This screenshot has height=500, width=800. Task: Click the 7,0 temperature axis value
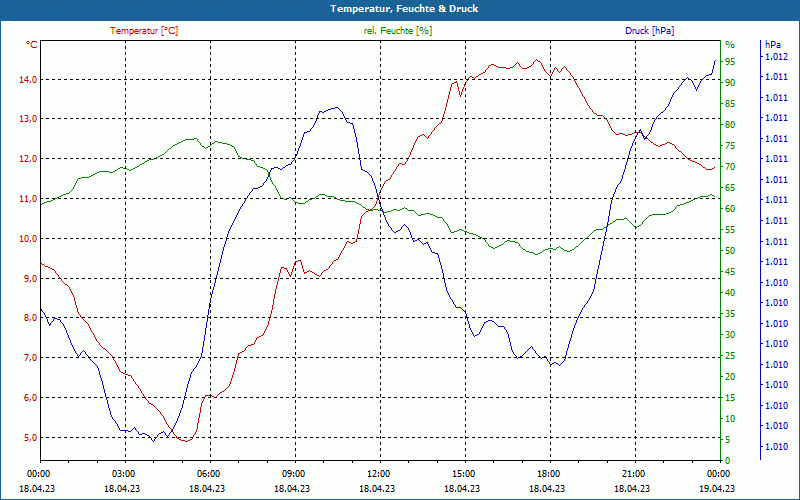click(x=30, y=357)
